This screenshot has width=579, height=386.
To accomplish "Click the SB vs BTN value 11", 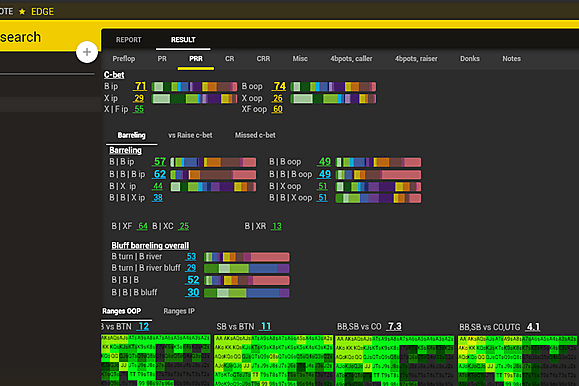I will click(x=265, y=327).
